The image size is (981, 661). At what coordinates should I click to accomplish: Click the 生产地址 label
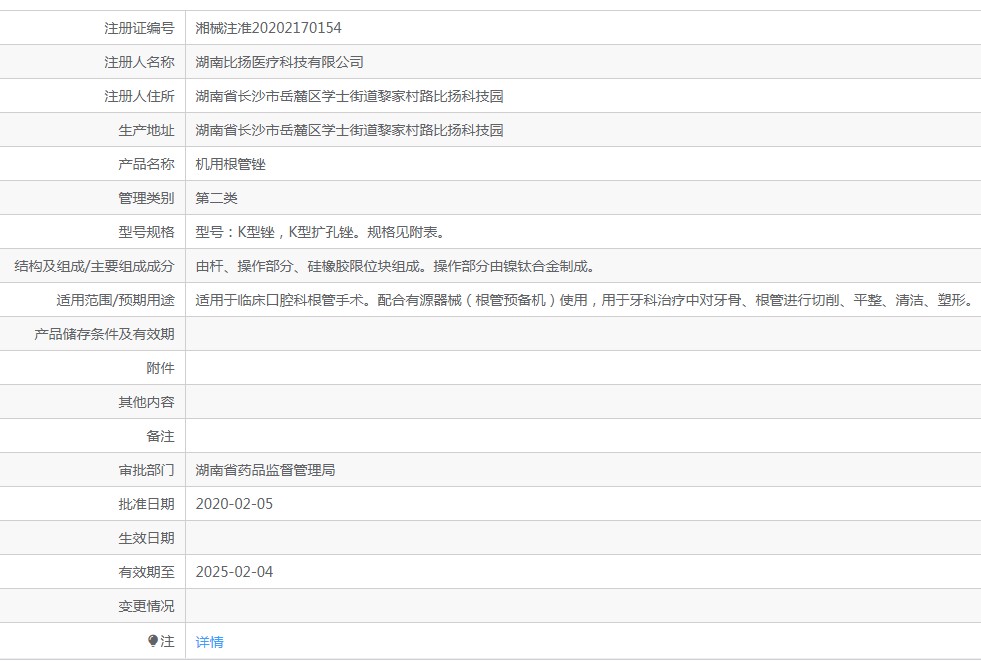pyautogui.click(x=146, y=130)
